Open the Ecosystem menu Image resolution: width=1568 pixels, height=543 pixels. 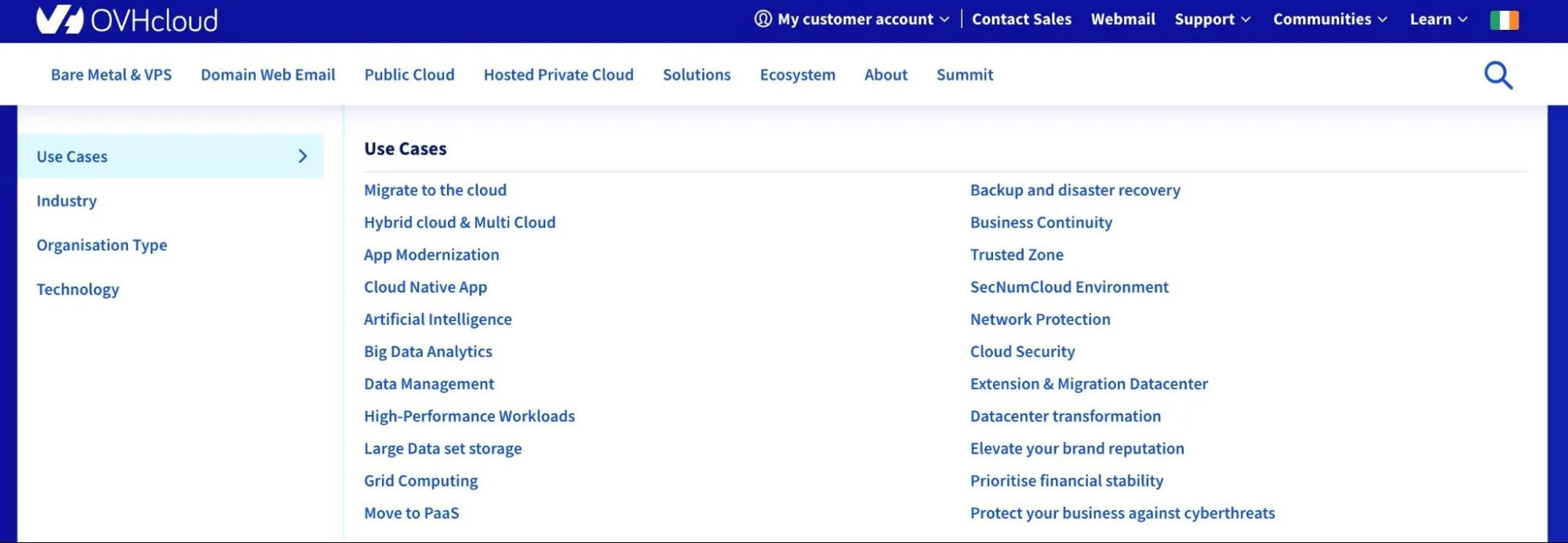coord(798,75)
